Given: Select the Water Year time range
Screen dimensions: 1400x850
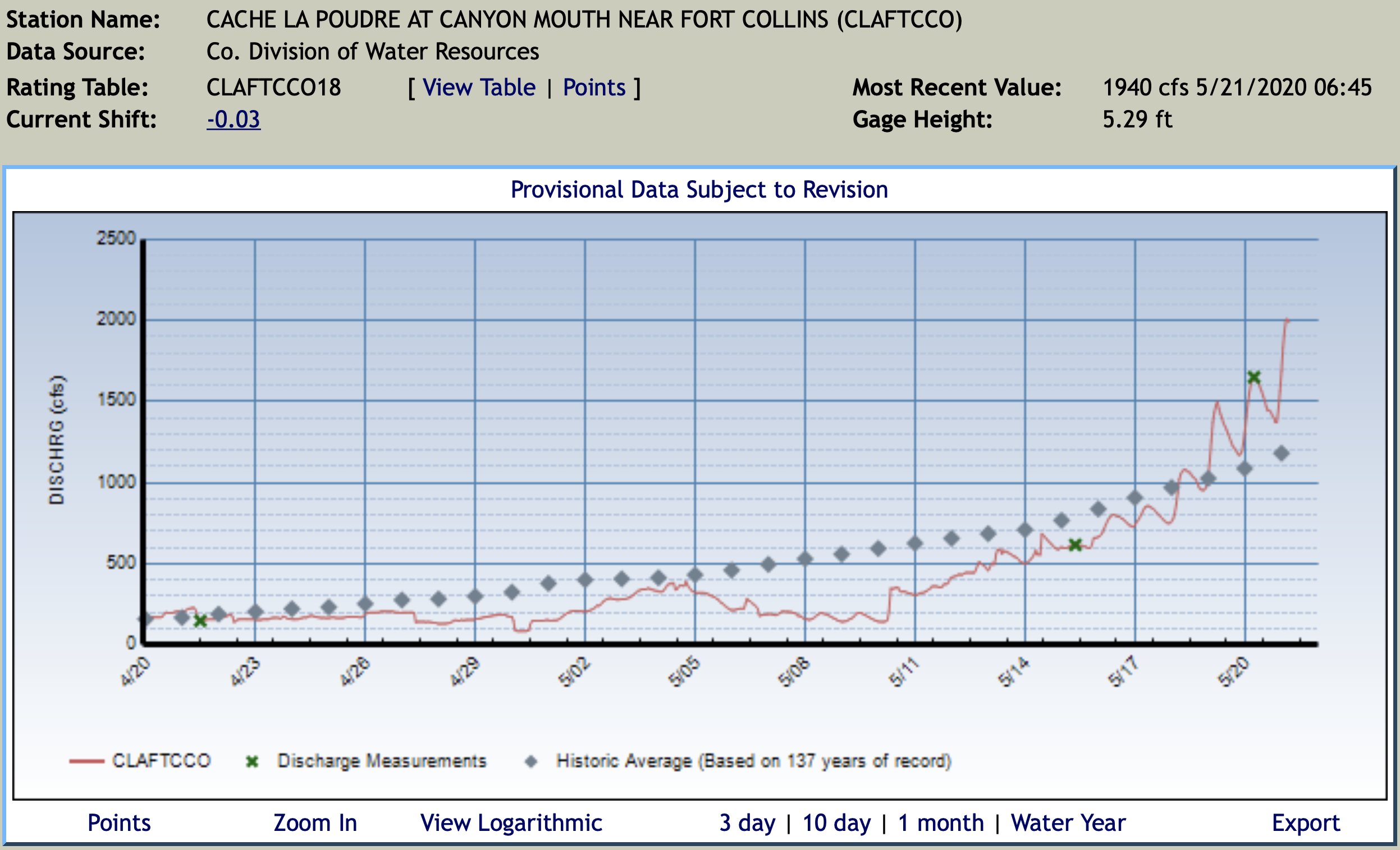Looking at the screenshot, I should [1068, 822].
